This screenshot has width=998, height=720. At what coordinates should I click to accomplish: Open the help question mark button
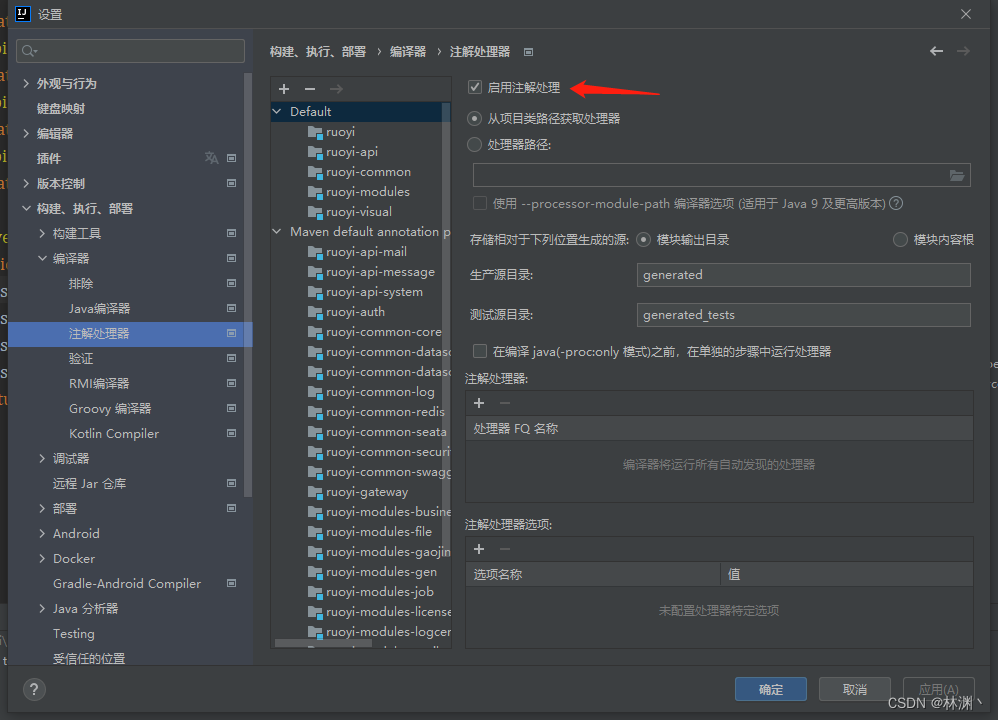click(34, 689)
